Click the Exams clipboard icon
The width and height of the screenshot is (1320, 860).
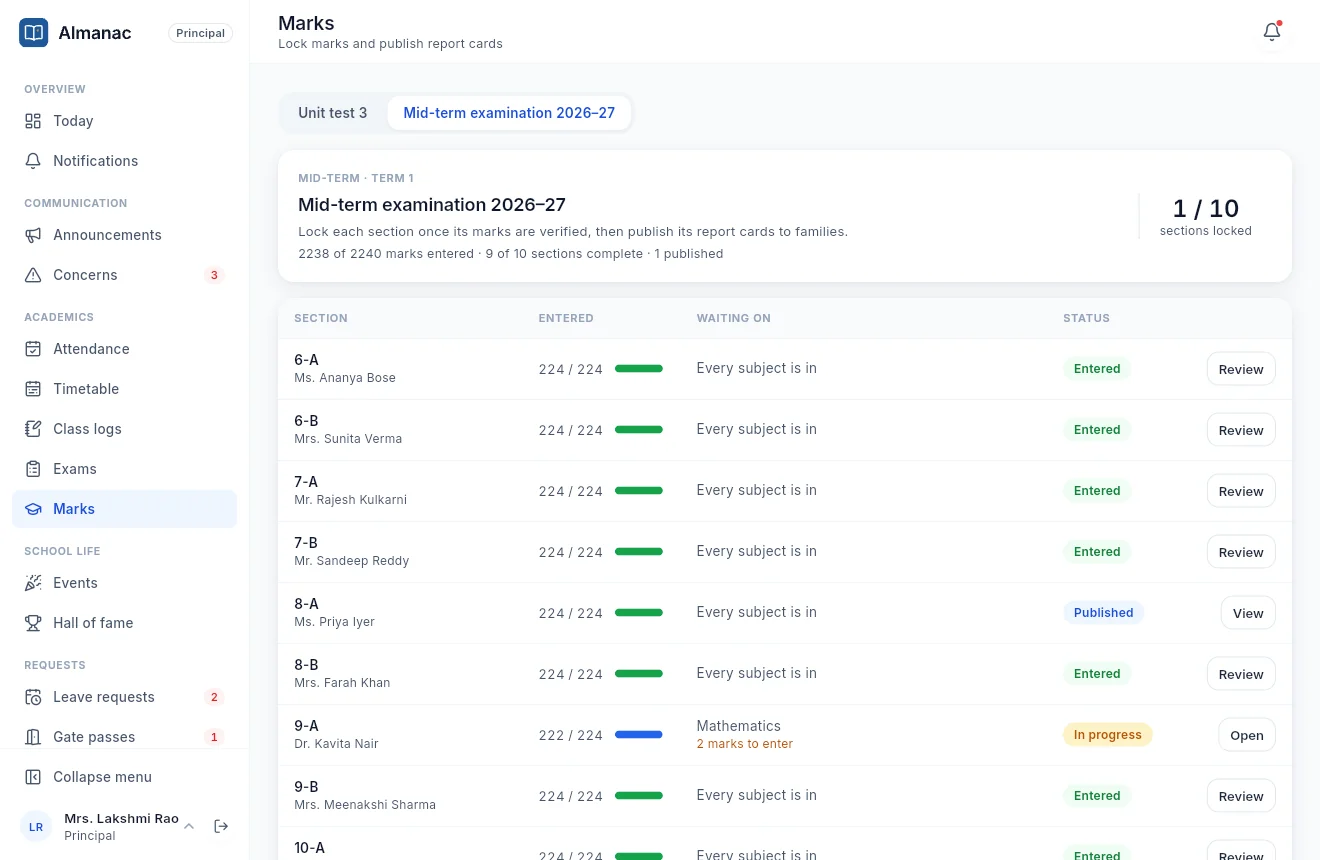point(33,469)
